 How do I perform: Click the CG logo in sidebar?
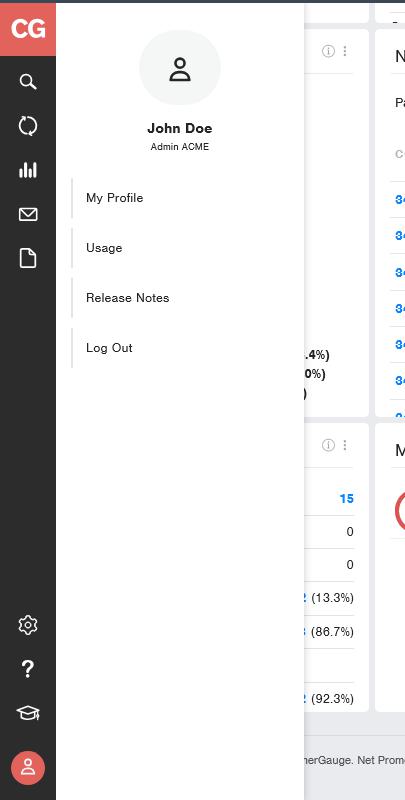click(28, 29)
